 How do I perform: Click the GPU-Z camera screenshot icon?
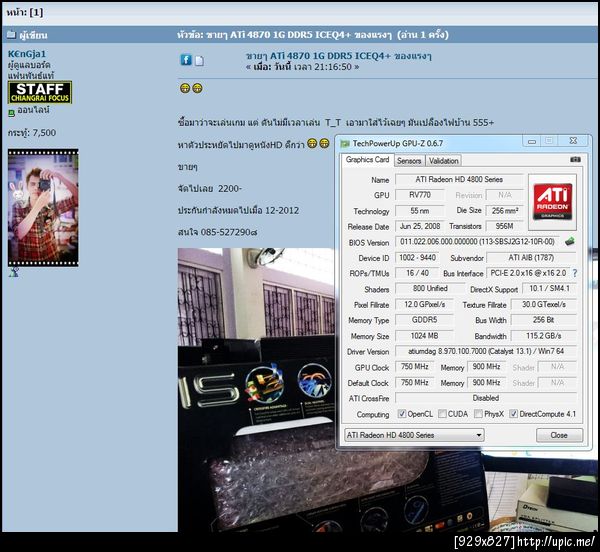[575, 160]
